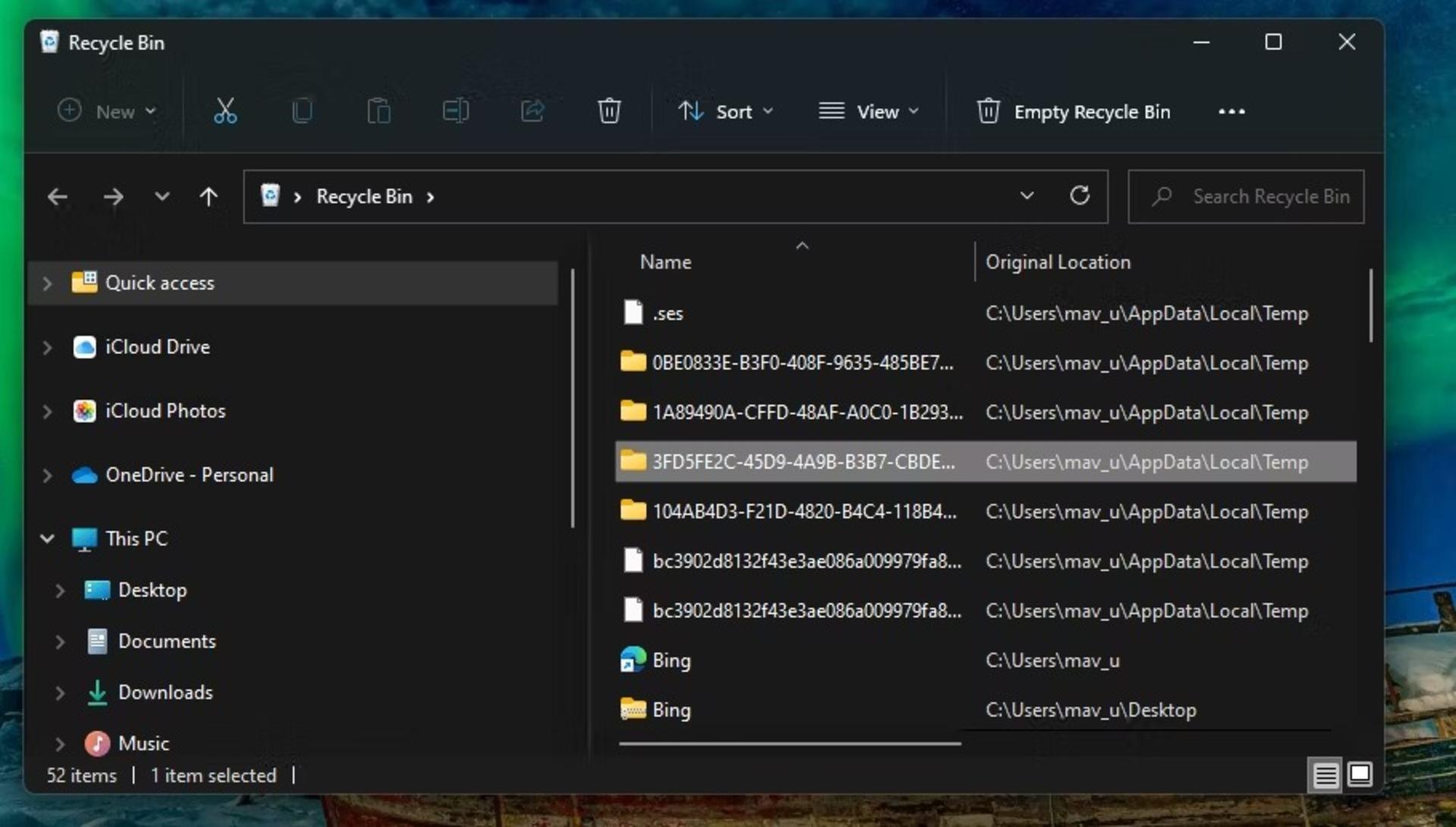
Task: Switch to details view layout icon
Action: pos(1326,775)
